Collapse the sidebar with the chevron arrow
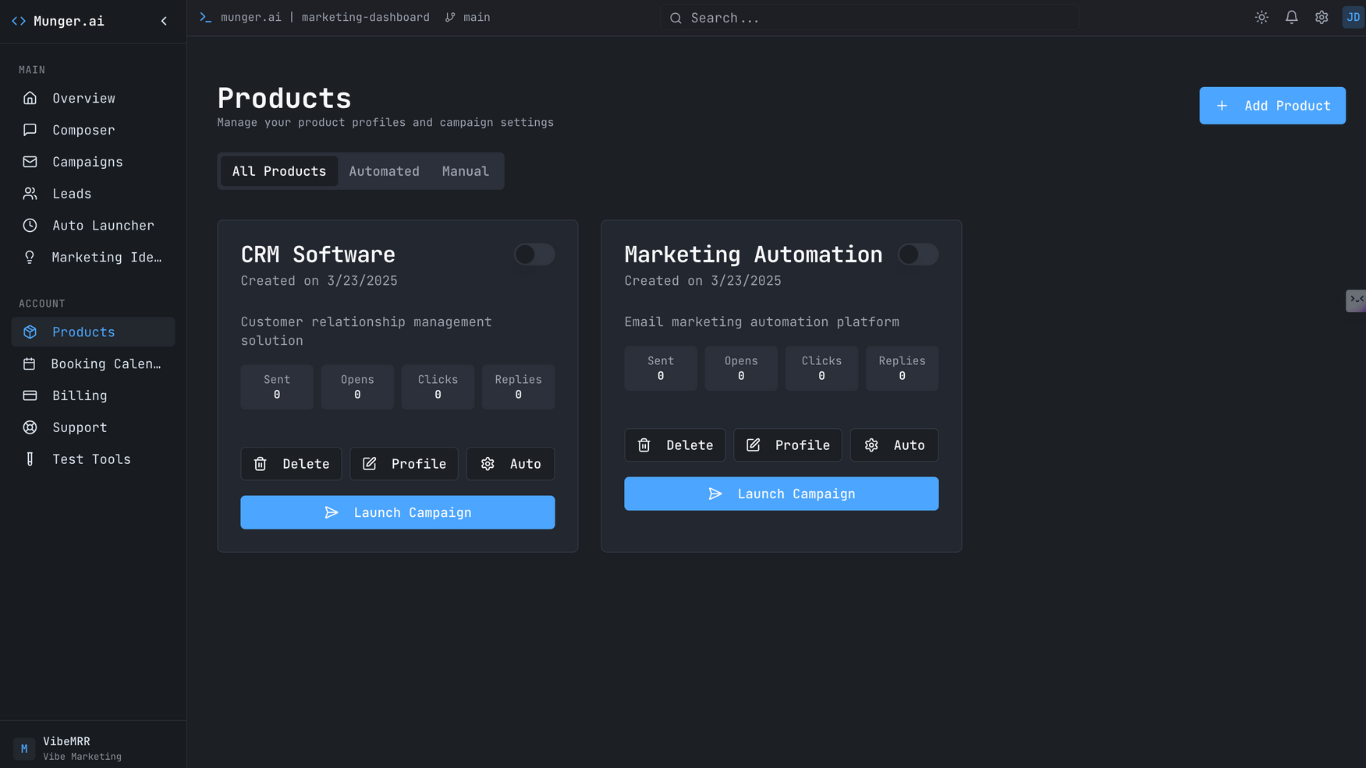Viewport: 1366px width, 768px height. pos(164,21)
